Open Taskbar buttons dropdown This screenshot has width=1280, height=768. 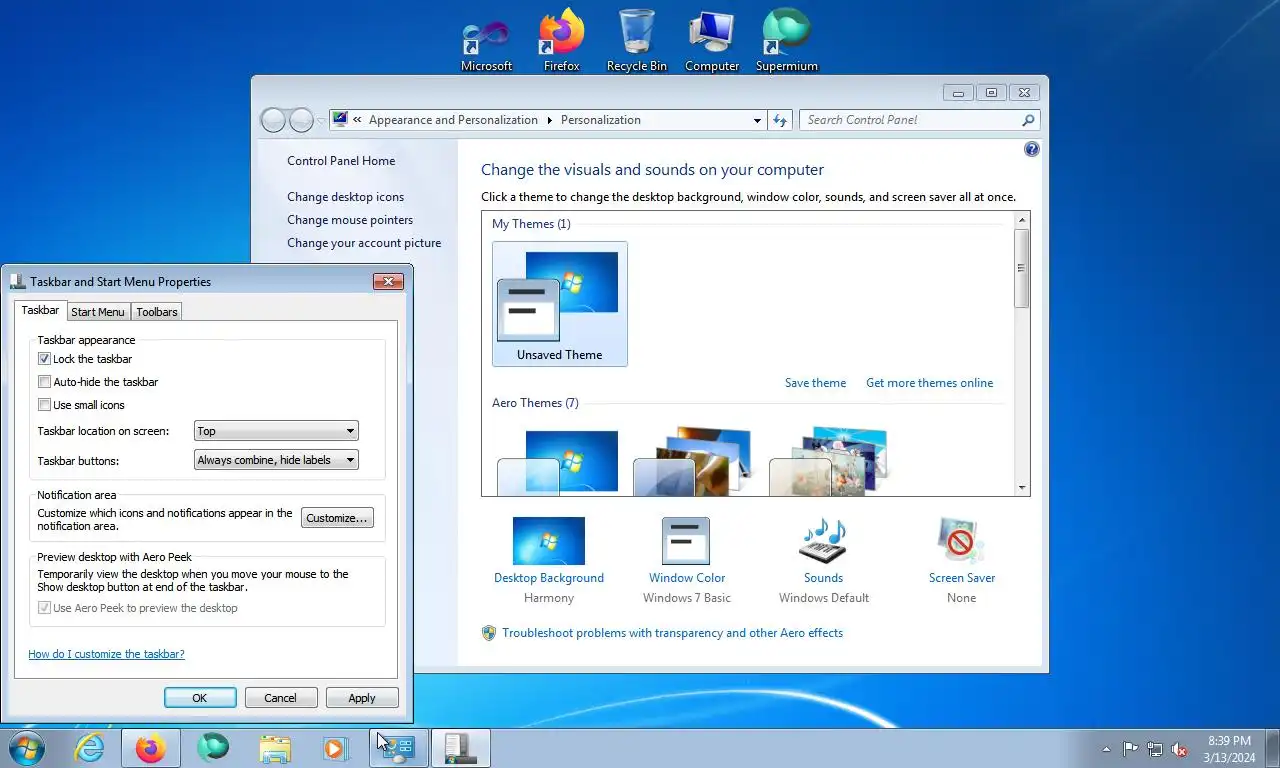(x=276, y=460)
